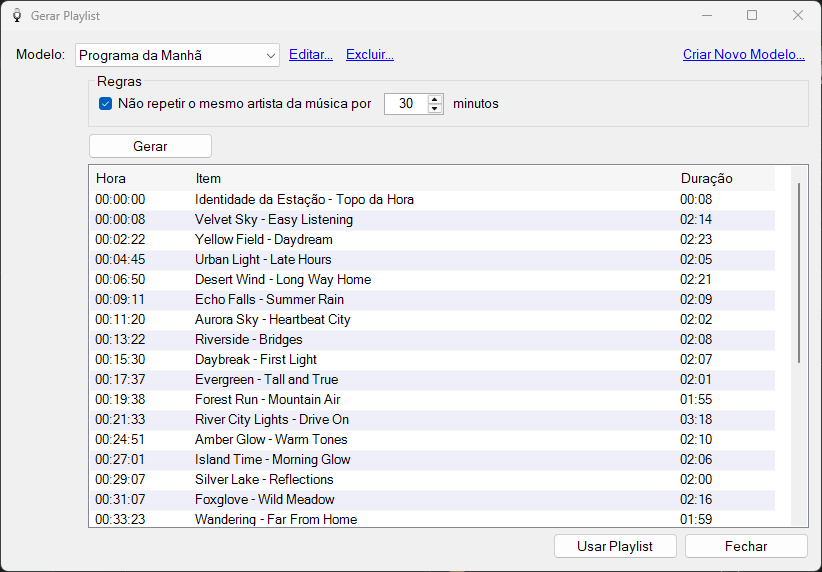Click the duration cell 02:23

[696, 240]
